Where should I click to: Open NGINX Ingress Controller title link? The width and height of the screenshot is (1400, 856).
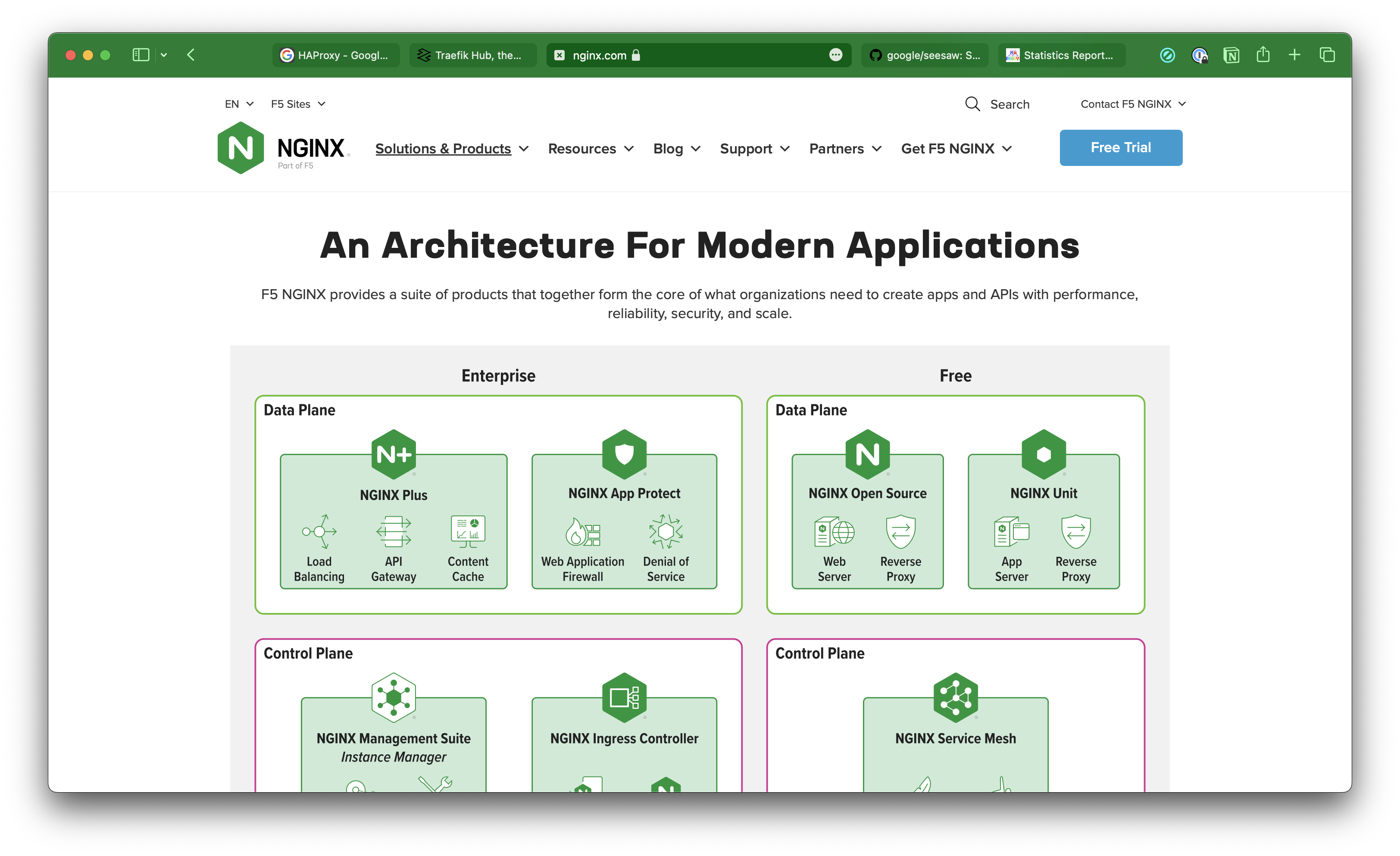625,738
